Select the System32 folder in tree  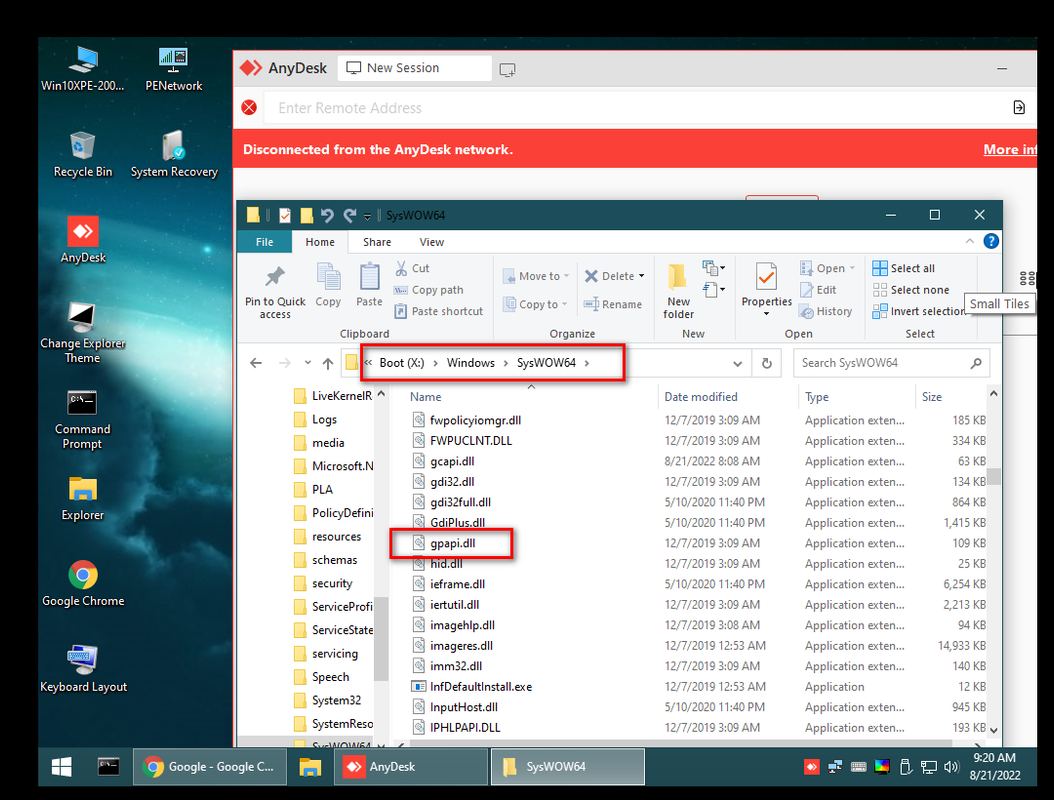click(328, 701)
